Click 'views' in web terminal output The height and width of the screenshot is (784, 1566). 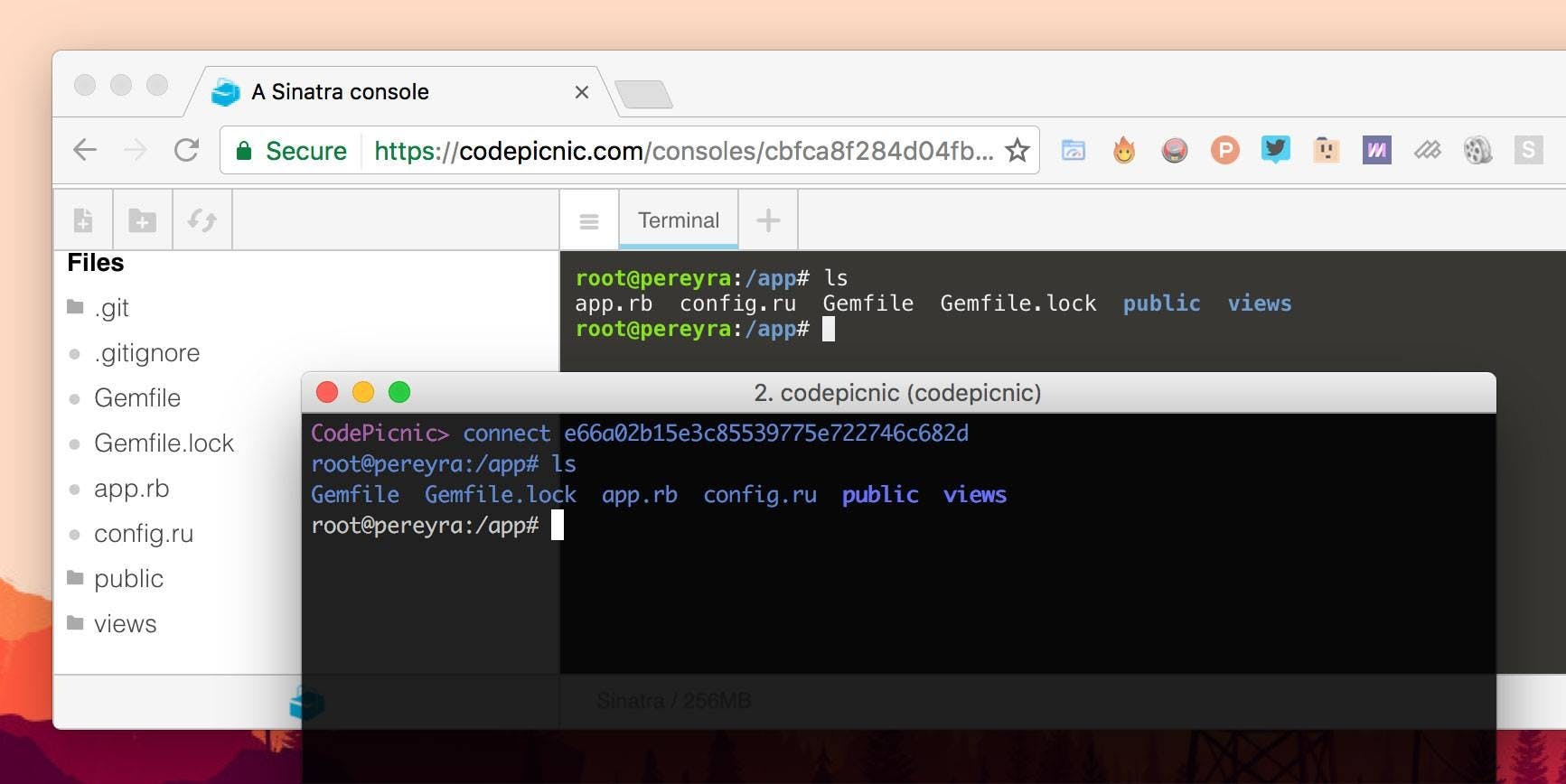(1260, 303)
